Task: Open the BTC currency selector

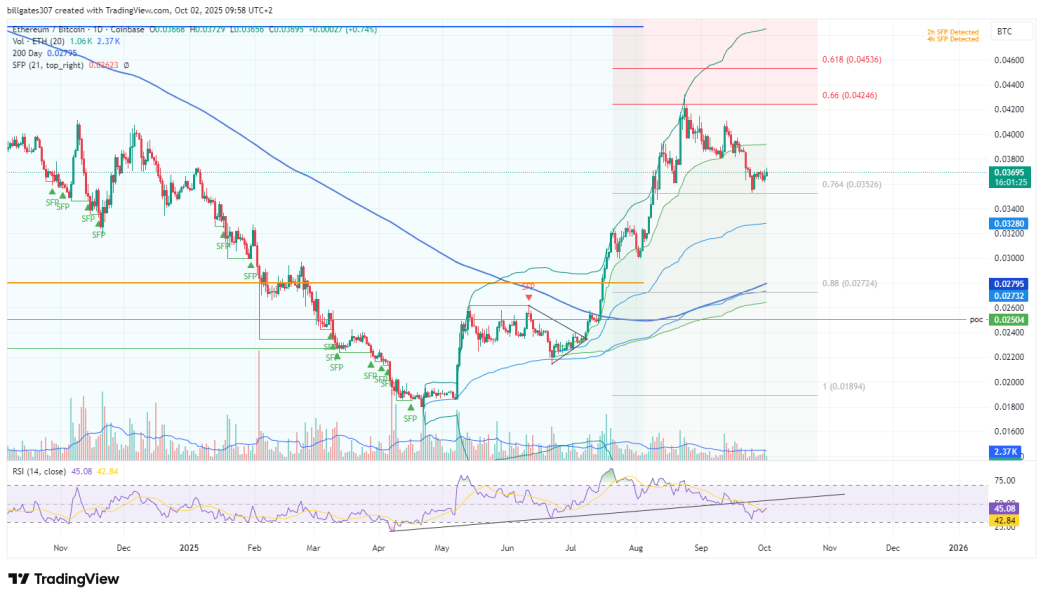Action: pyautogui.click(x=1004, y=32)
